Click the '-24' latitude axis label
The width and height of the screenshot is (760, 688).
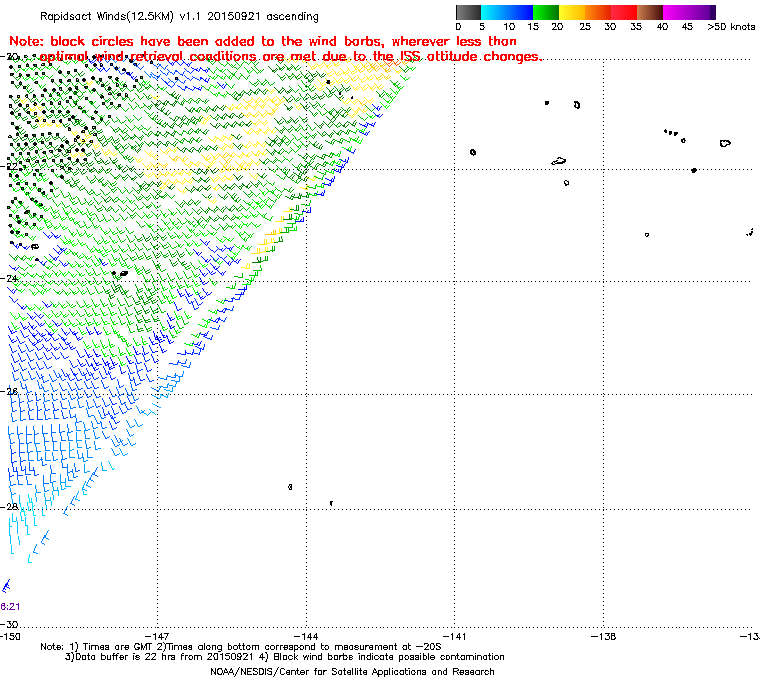(x=10, y=279)
